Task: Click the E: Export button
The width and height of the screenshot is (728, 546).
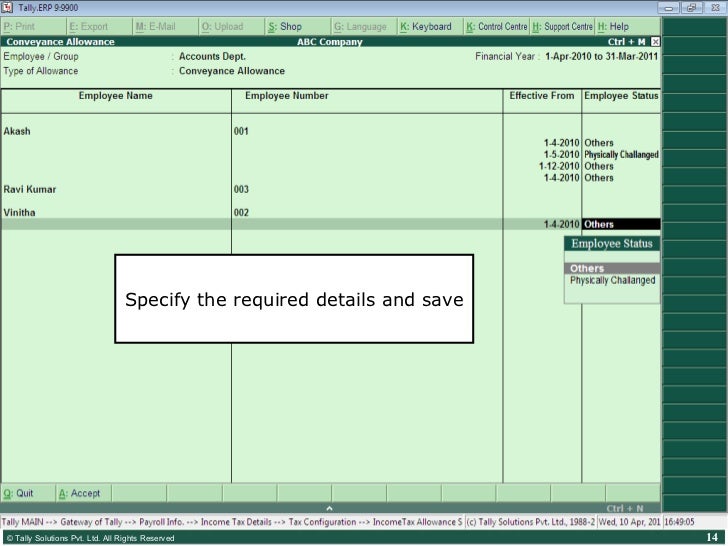Action: click(x=99, y=27)
